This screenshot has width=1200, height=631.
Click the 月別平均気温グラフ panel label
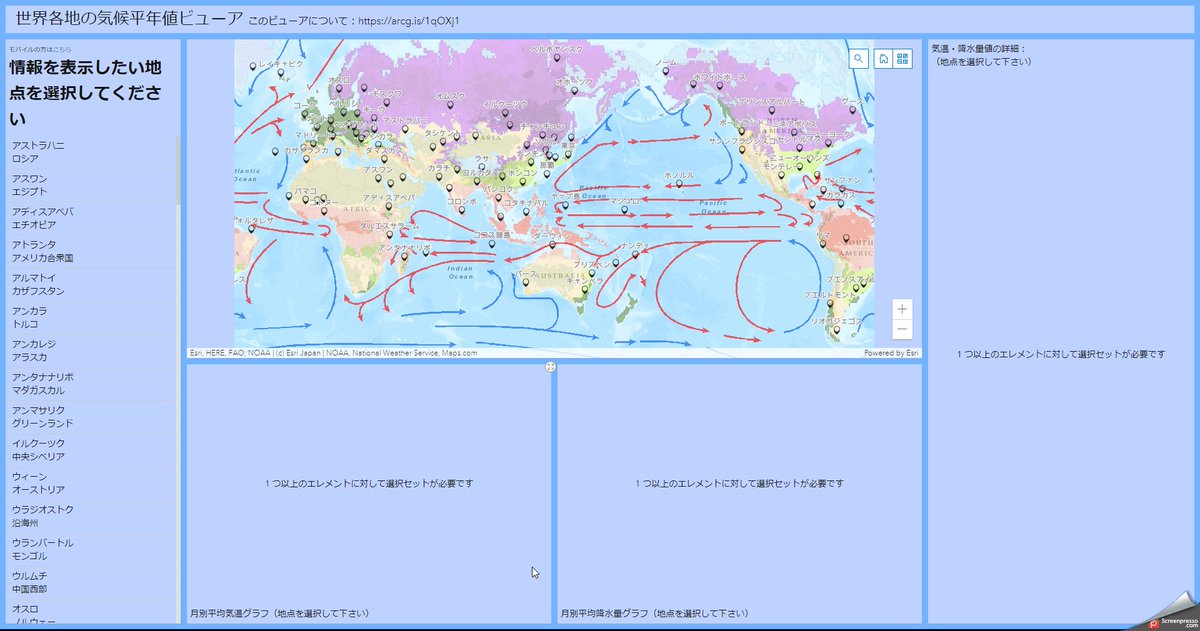279,613
